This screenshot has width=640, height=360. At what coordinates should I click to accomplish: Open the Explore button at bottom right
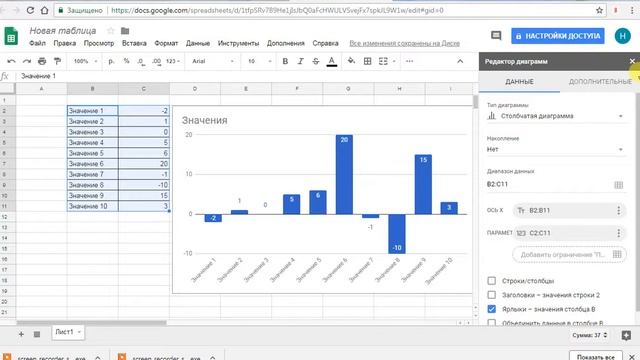626,336
